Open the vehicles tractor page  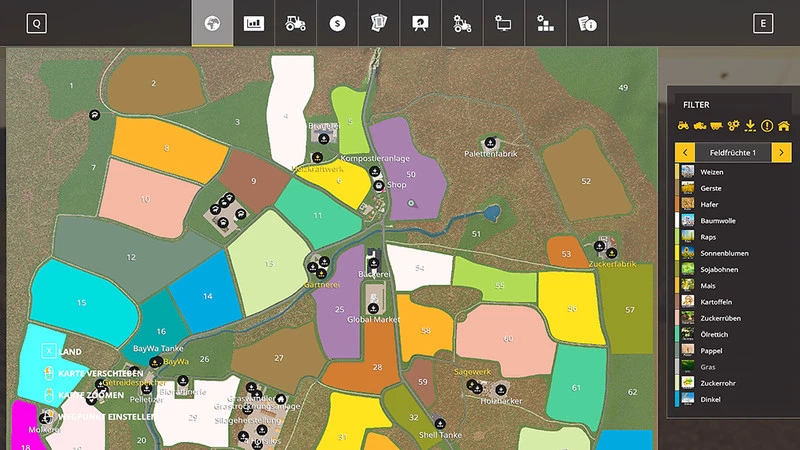[296, 24]
